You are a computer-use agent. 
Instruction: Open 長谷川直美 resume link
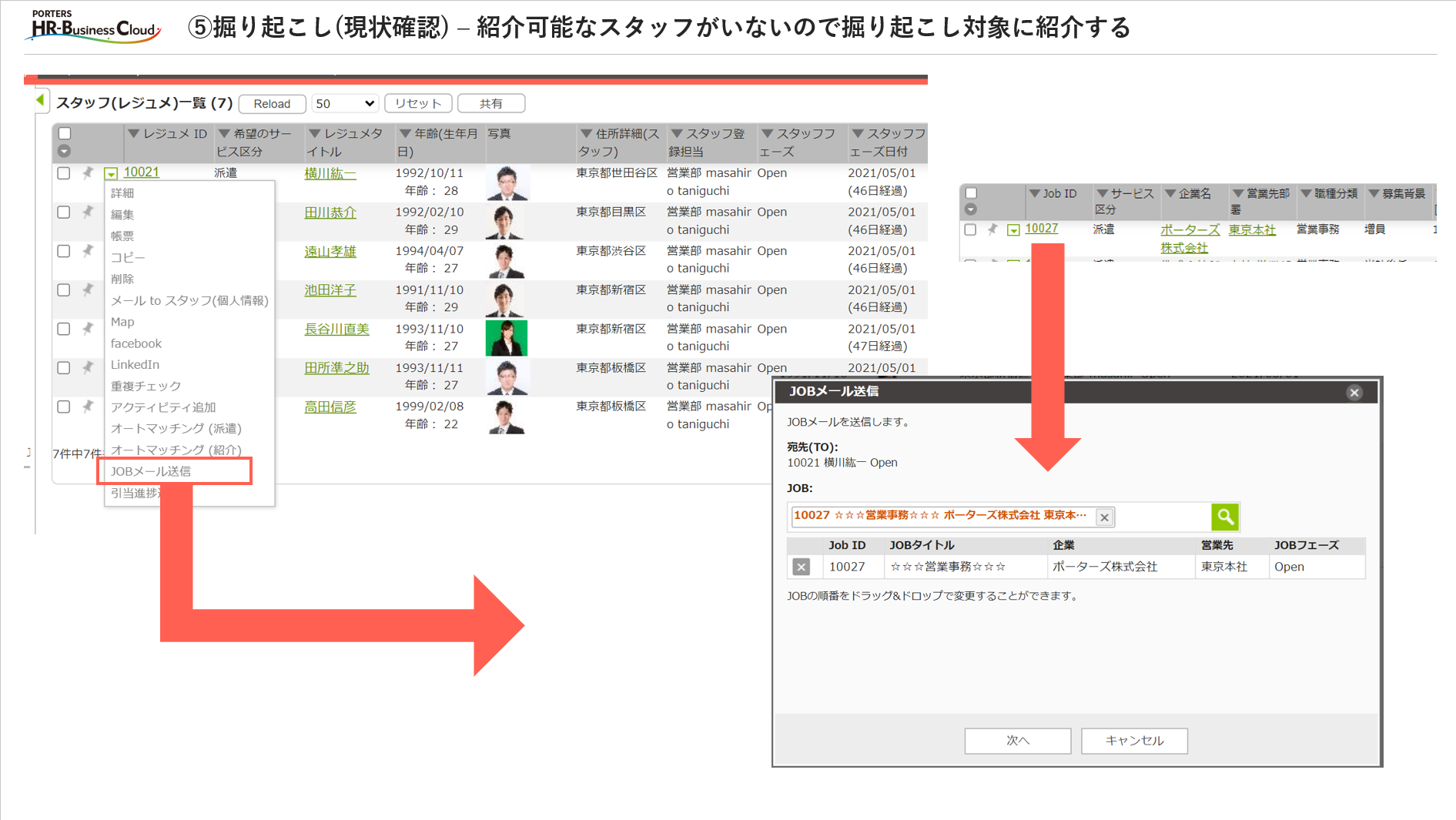coord(336,330)
